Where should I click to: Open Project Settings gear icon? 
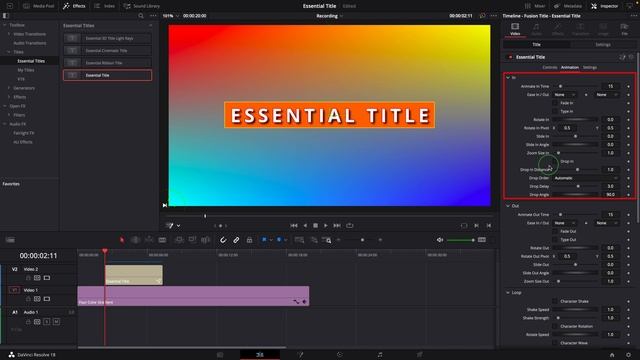tap(629, 355)
